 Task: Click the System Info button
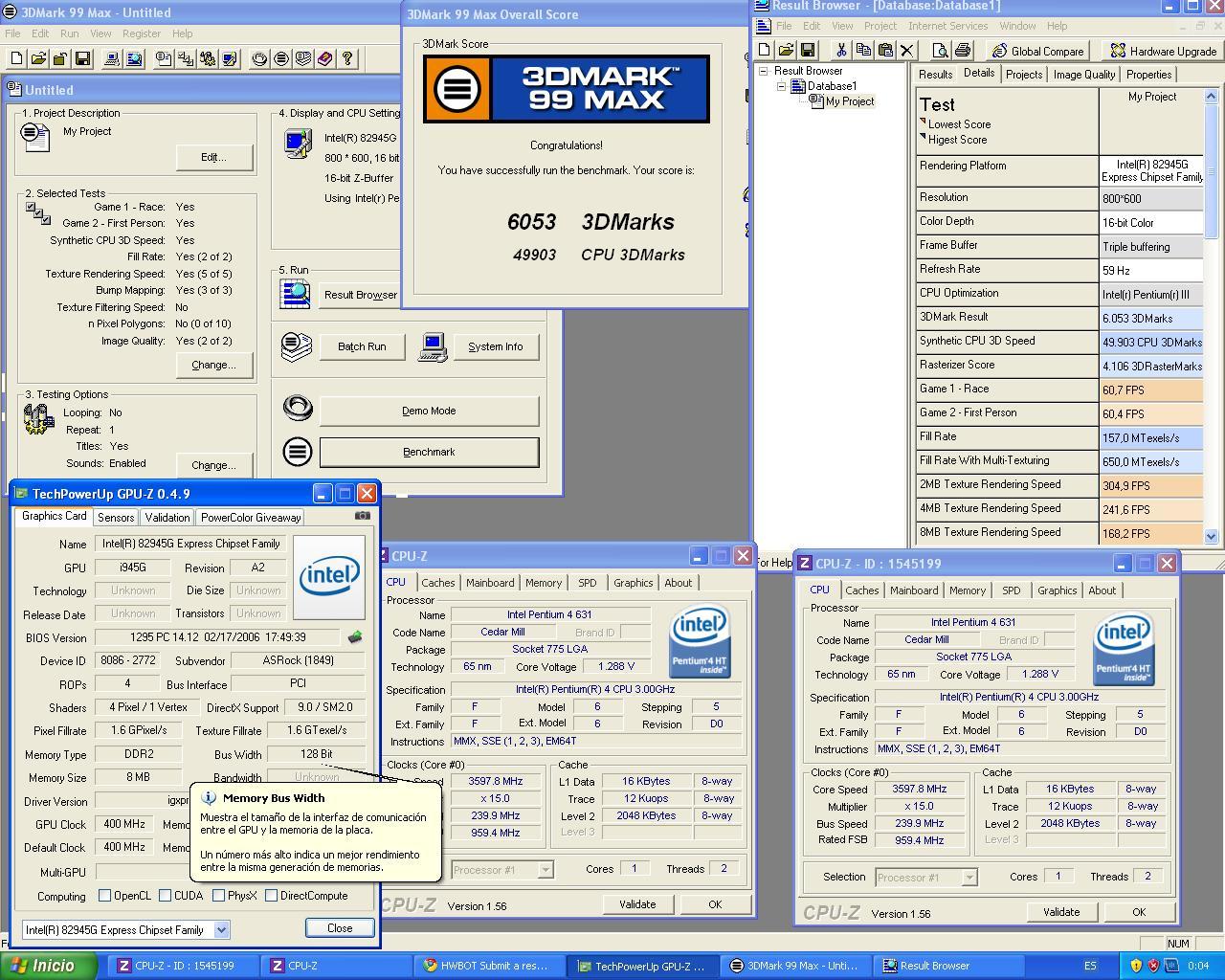point(495,346)
